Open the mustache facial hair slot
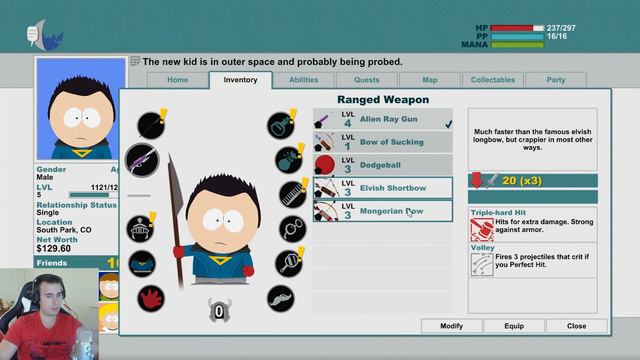This screenshot has height=360, width=640. click(280, 298)
